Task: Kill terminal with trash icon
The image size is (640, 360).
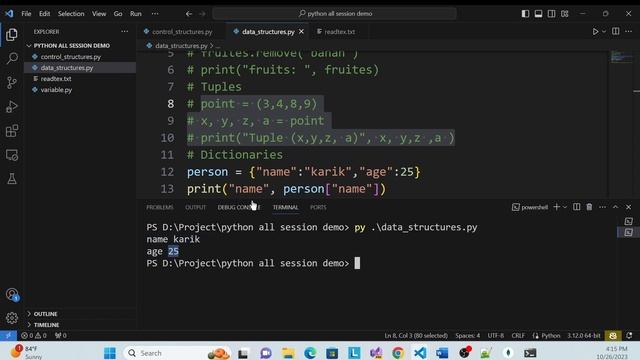Action: click(589, 207)
